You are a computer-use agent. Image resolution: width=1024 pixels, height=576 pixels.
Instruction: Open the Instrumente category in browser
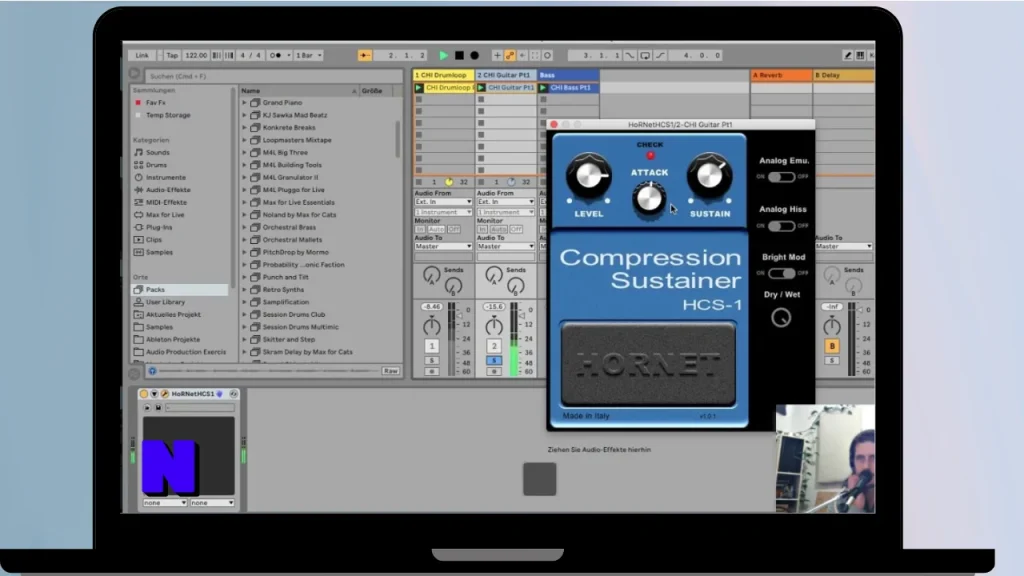click(165, 177)
